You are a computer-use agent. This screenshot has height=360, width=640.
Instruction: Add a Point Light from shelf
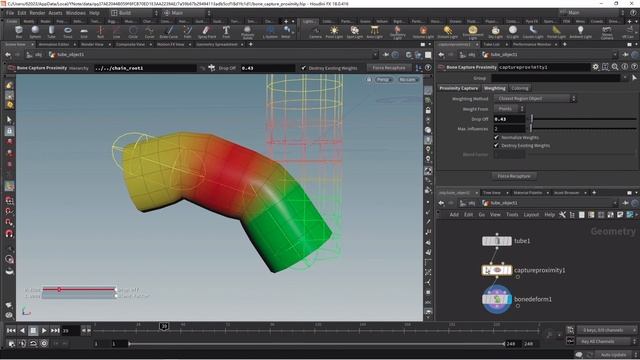pyautogui.click(x=334, y=32)
